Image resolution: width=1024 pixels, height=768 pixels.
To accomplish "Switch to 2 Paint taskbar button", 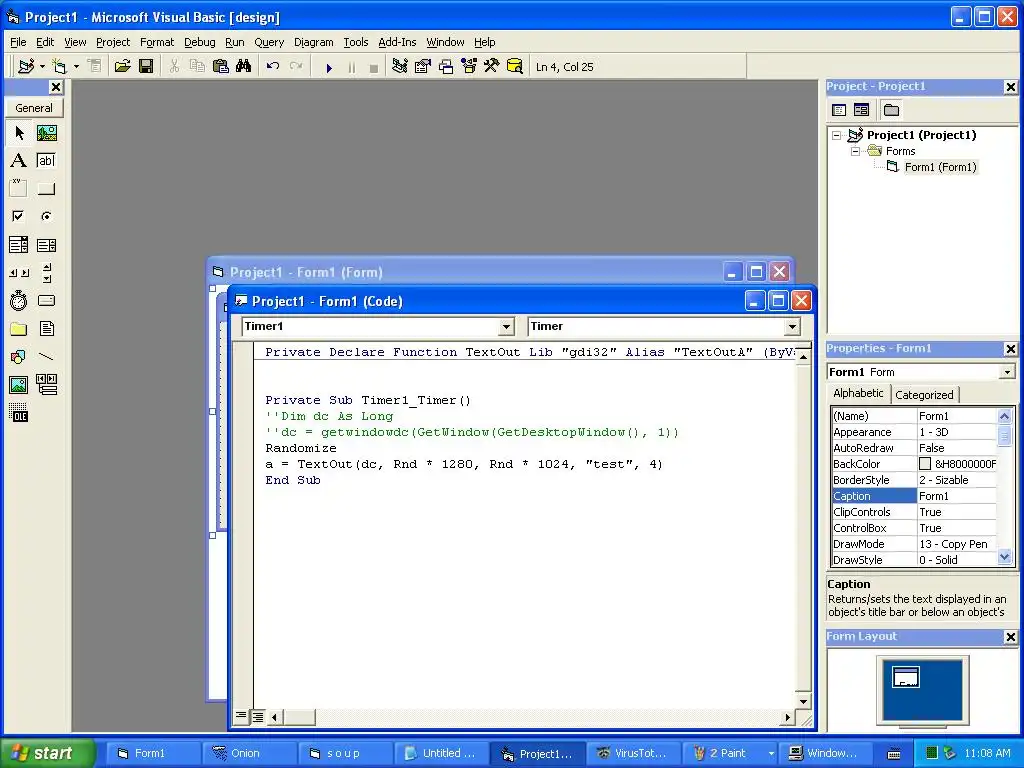I will [x=728, y=753].
